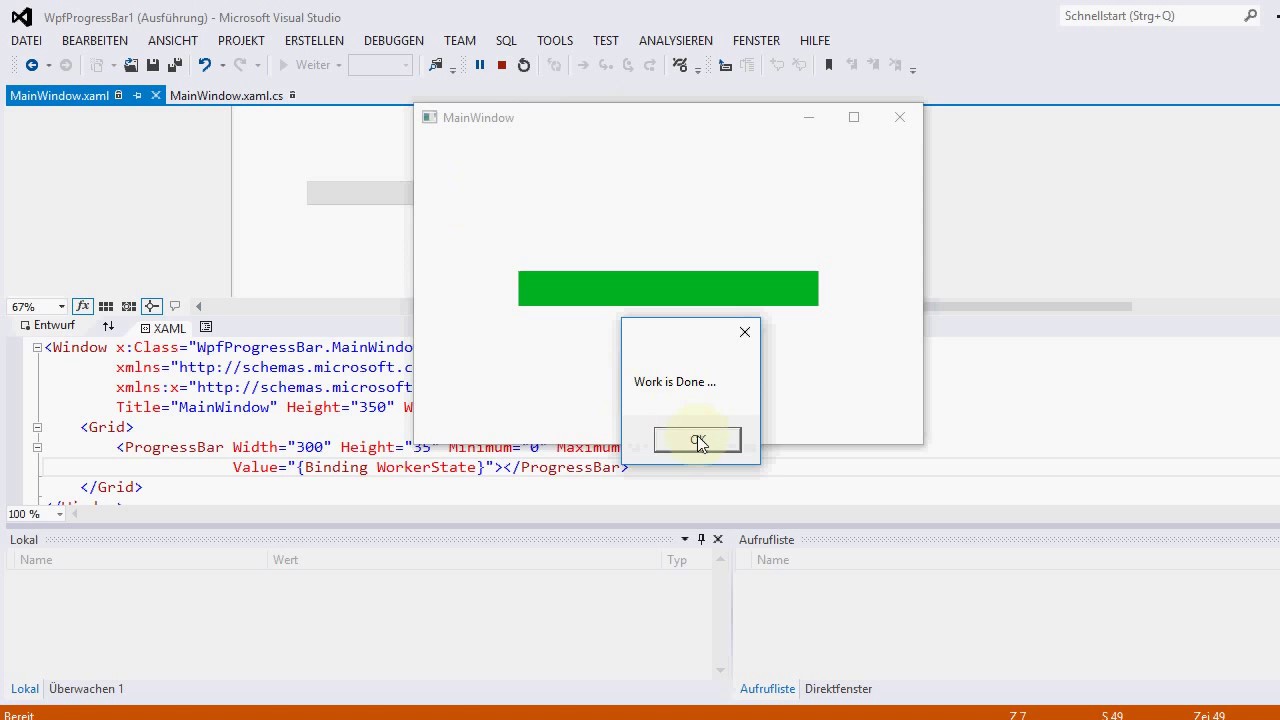Open the SQL menu
Screen dimensions: 1280x720
click(x=506, y=41)
